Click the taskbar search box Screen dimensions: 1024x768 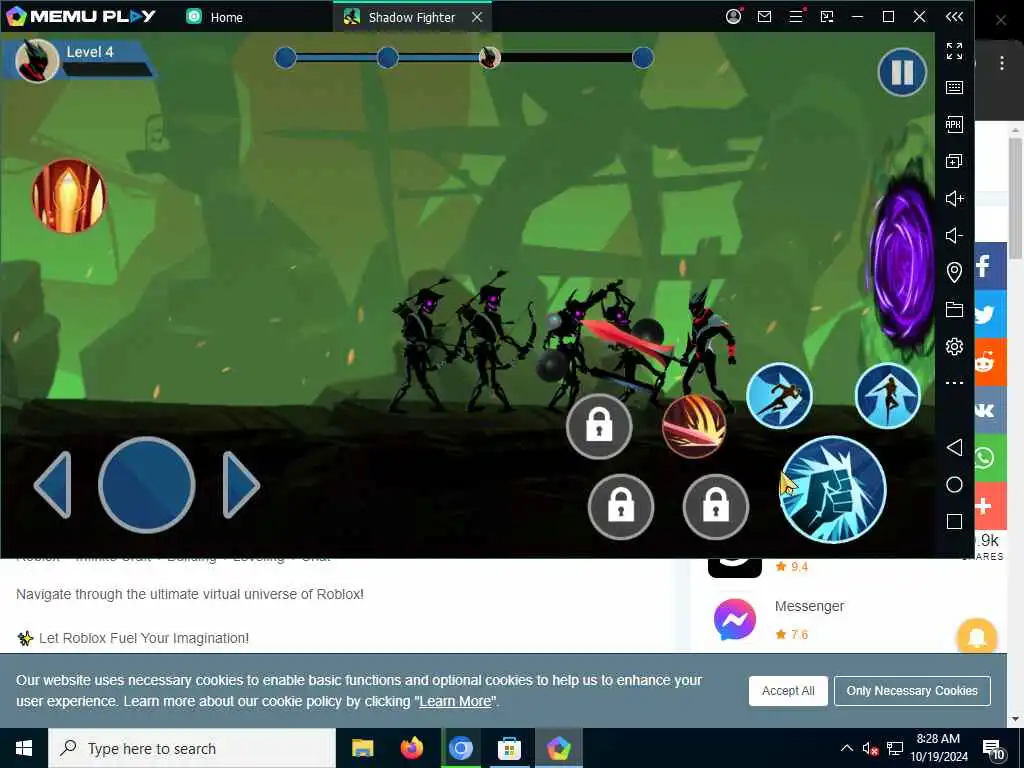[191, 748]
